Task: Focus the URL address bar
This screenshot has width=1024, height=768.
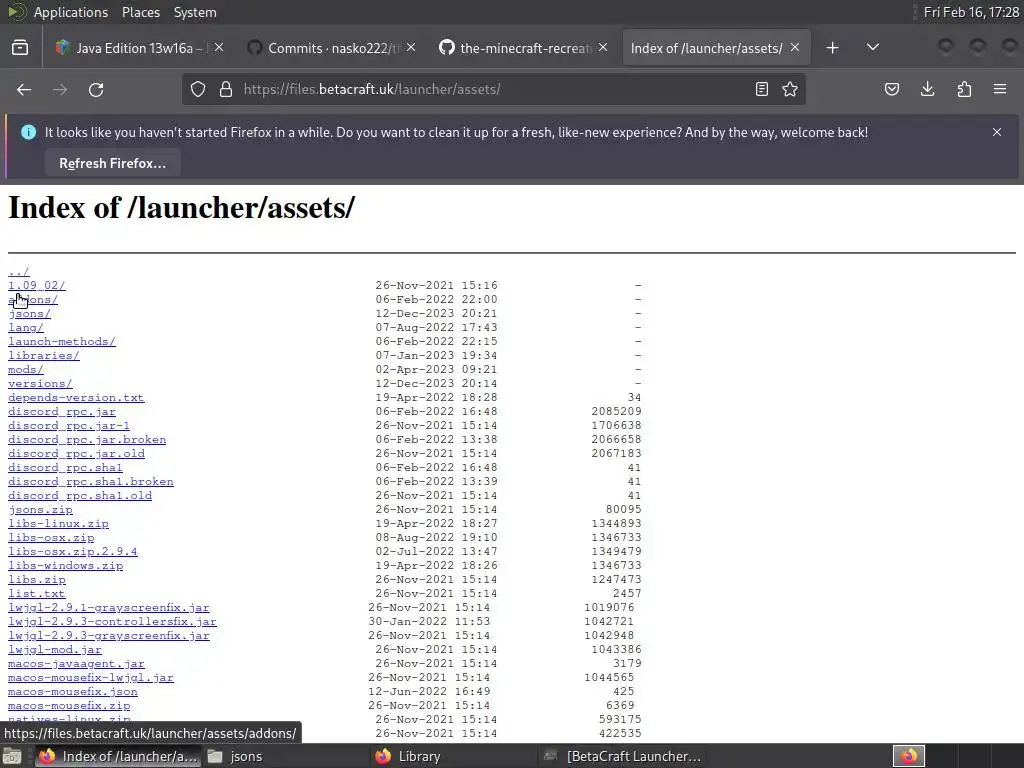Action: click(496, 89)
